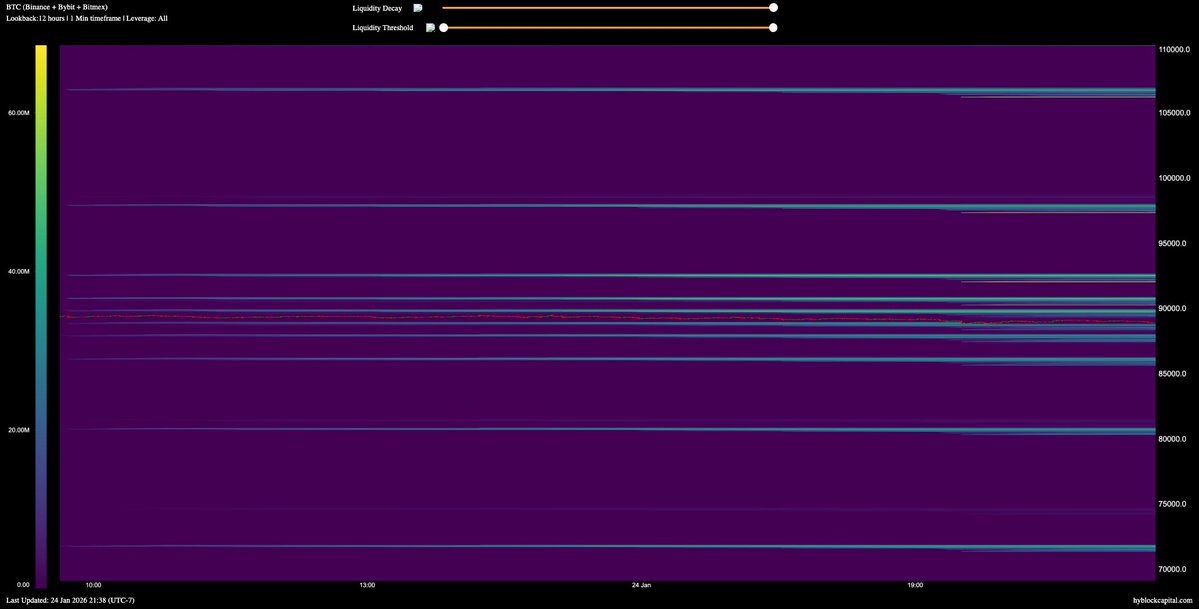Click the Liquidity Decay info icon

[x=418, y=8]
